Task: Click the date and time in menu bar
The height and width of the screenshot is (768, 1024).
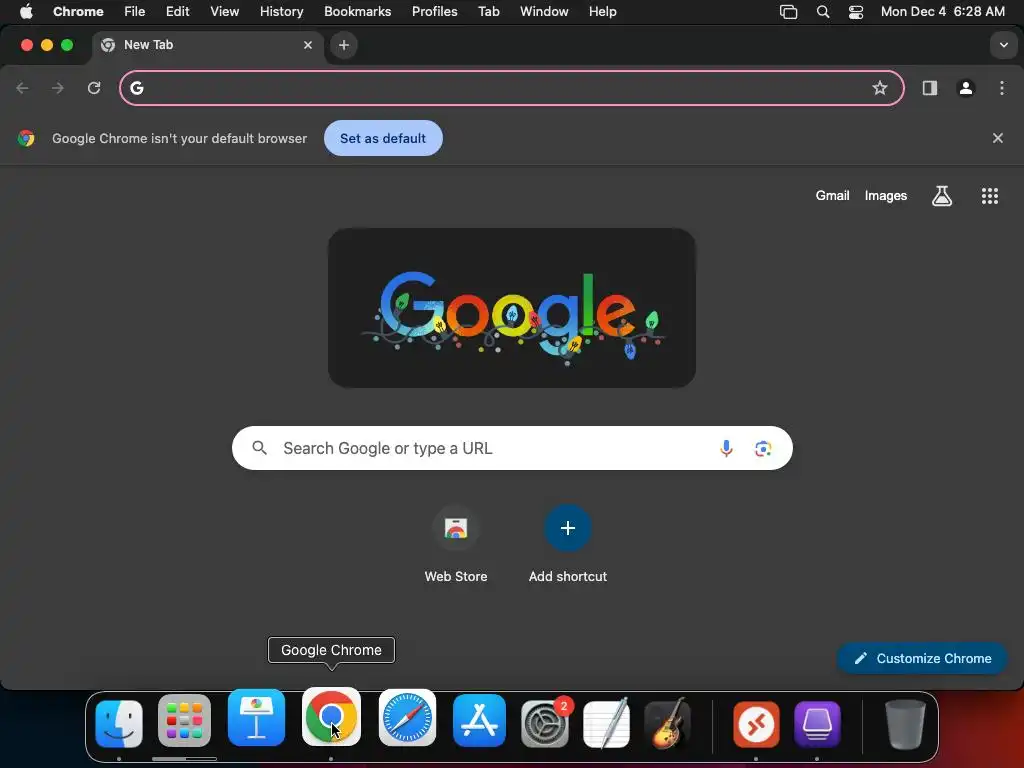Action: click(942, 11)
